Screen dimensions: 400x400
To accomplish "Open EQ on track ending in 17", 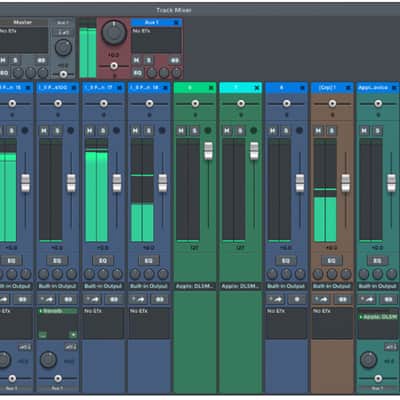I will click(x=103, y=260).
